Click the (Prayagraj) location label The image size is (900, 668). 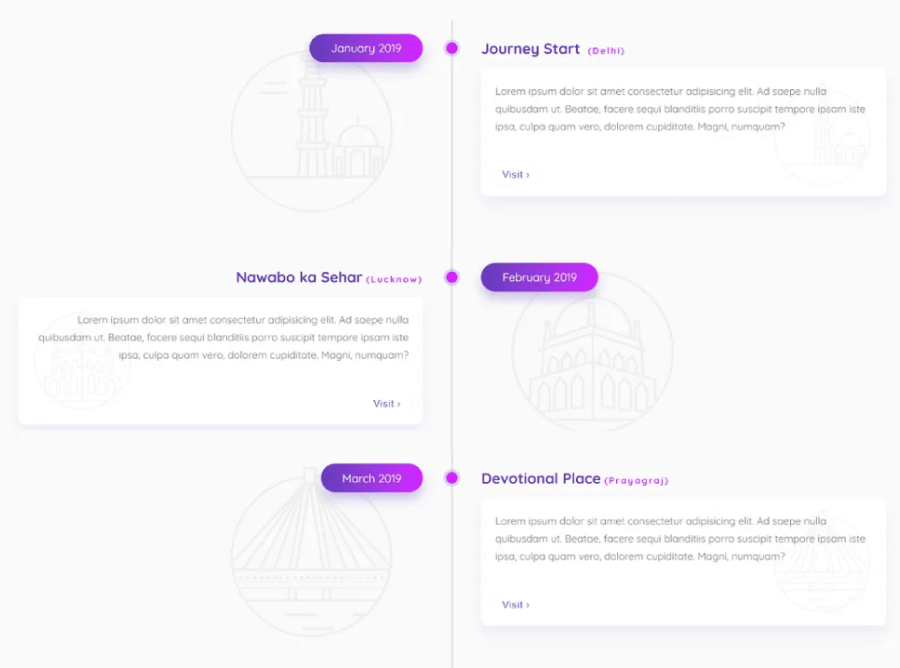tap(637, 480)
